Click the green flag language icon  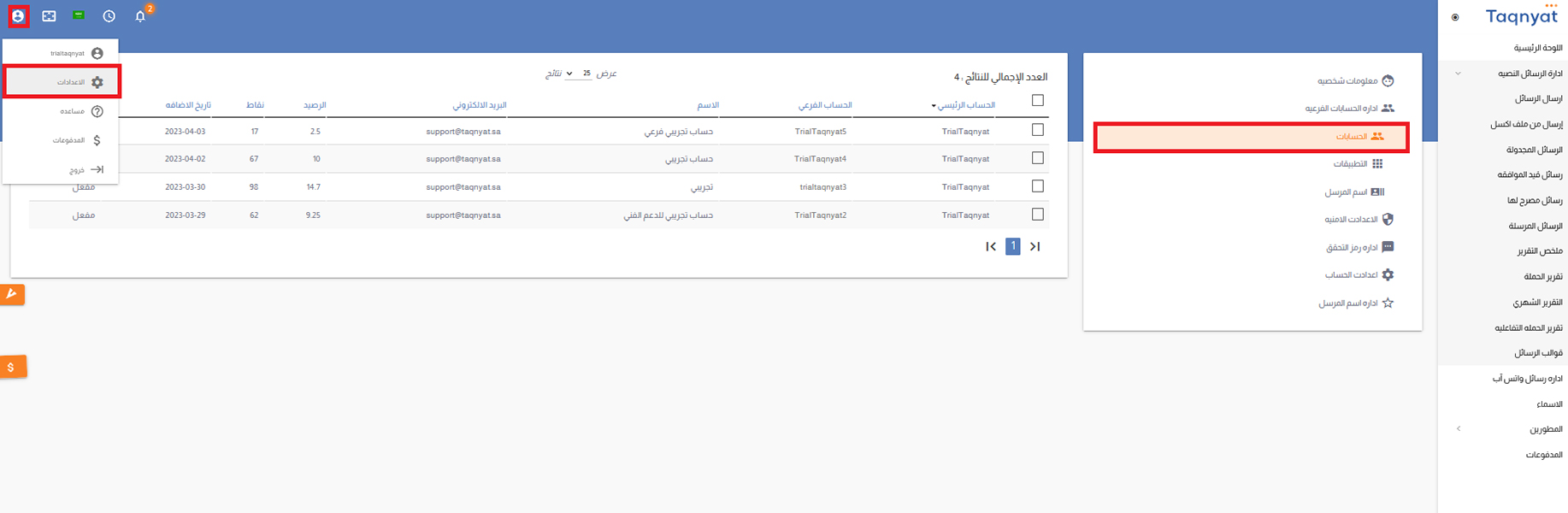[79, 15]
